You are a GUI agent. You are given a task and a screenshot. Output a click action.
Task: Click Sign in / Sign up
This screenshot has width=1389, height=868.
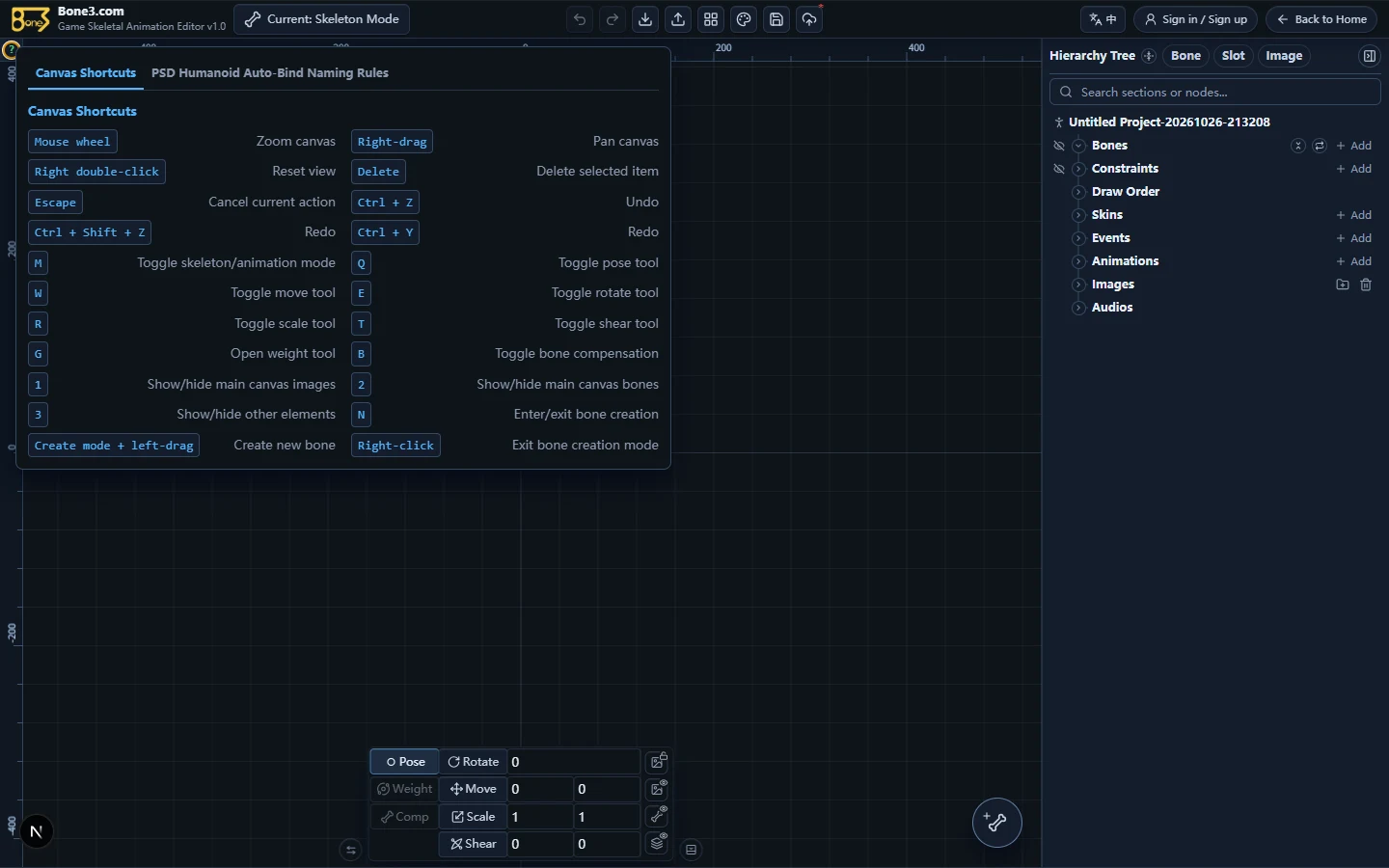(1196, 19)
